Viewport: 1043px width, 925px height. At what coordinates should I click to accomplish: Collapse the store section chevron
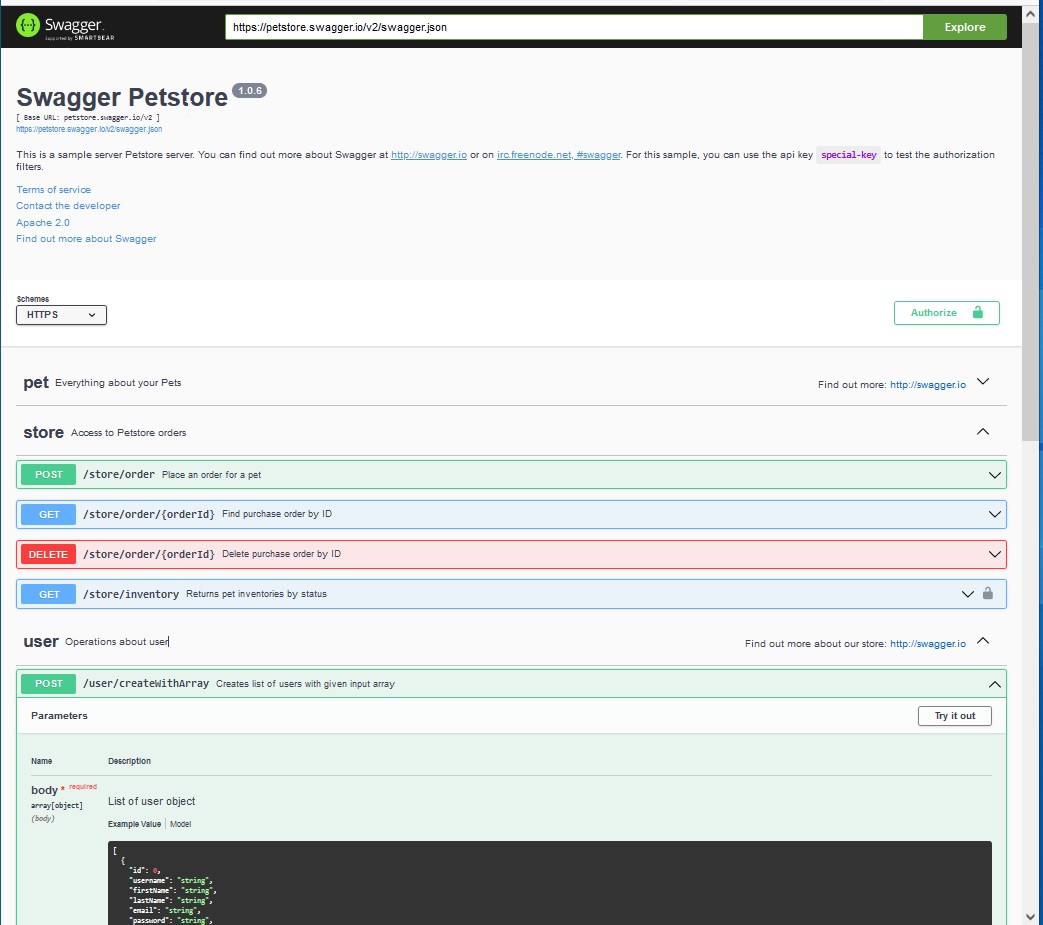coord(982,432)
